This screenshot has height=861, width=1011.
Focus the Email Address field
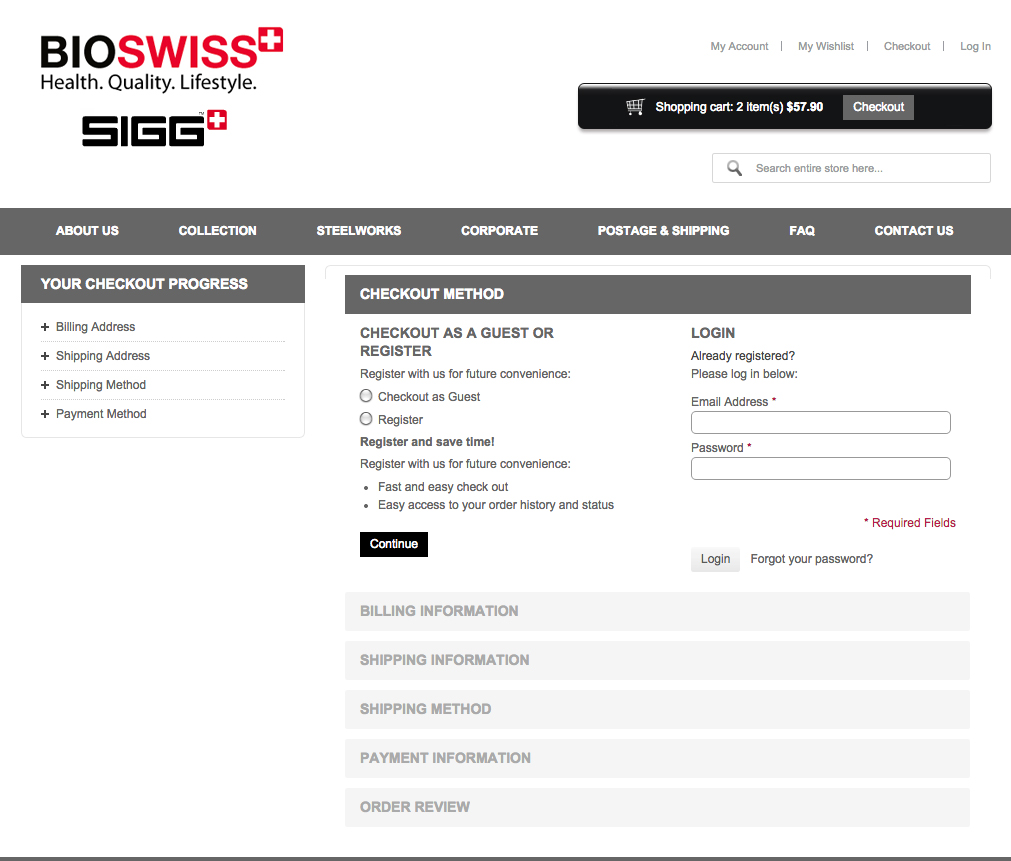tap(820, 422)
